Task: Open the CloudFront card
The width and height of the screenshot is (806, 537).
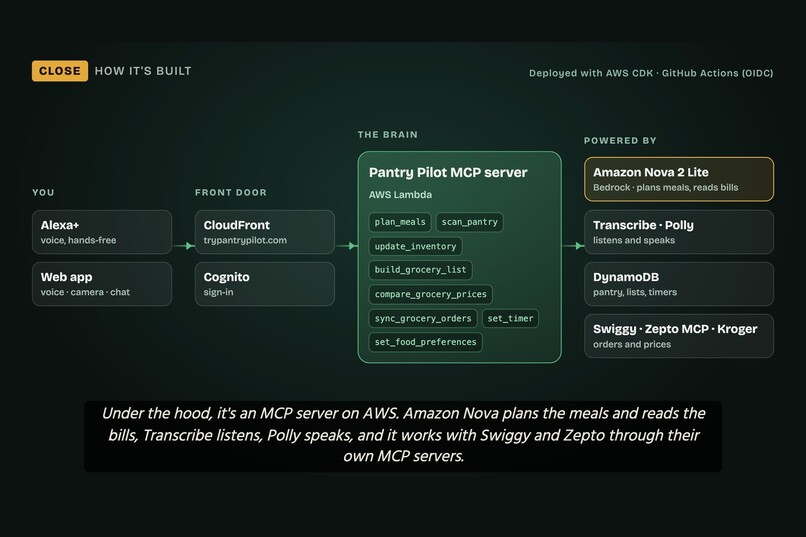Action: 265,232
